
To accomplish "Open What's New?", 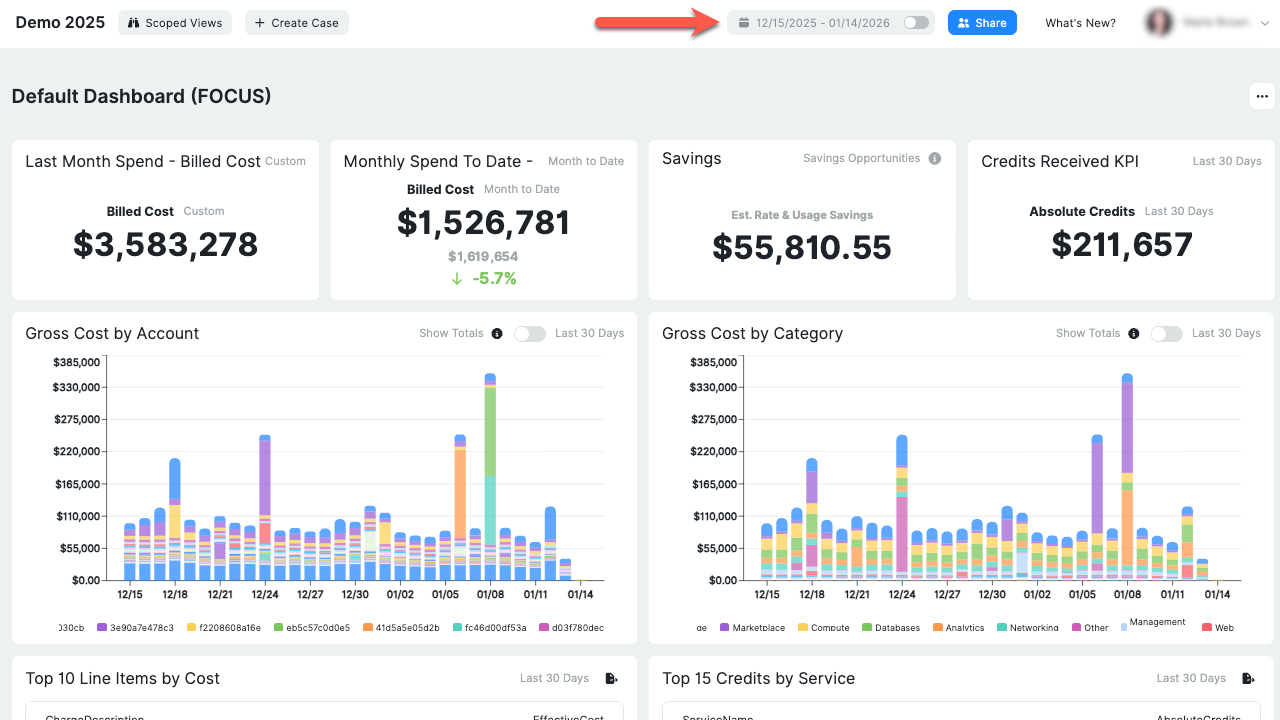I will click(1080, 23).
